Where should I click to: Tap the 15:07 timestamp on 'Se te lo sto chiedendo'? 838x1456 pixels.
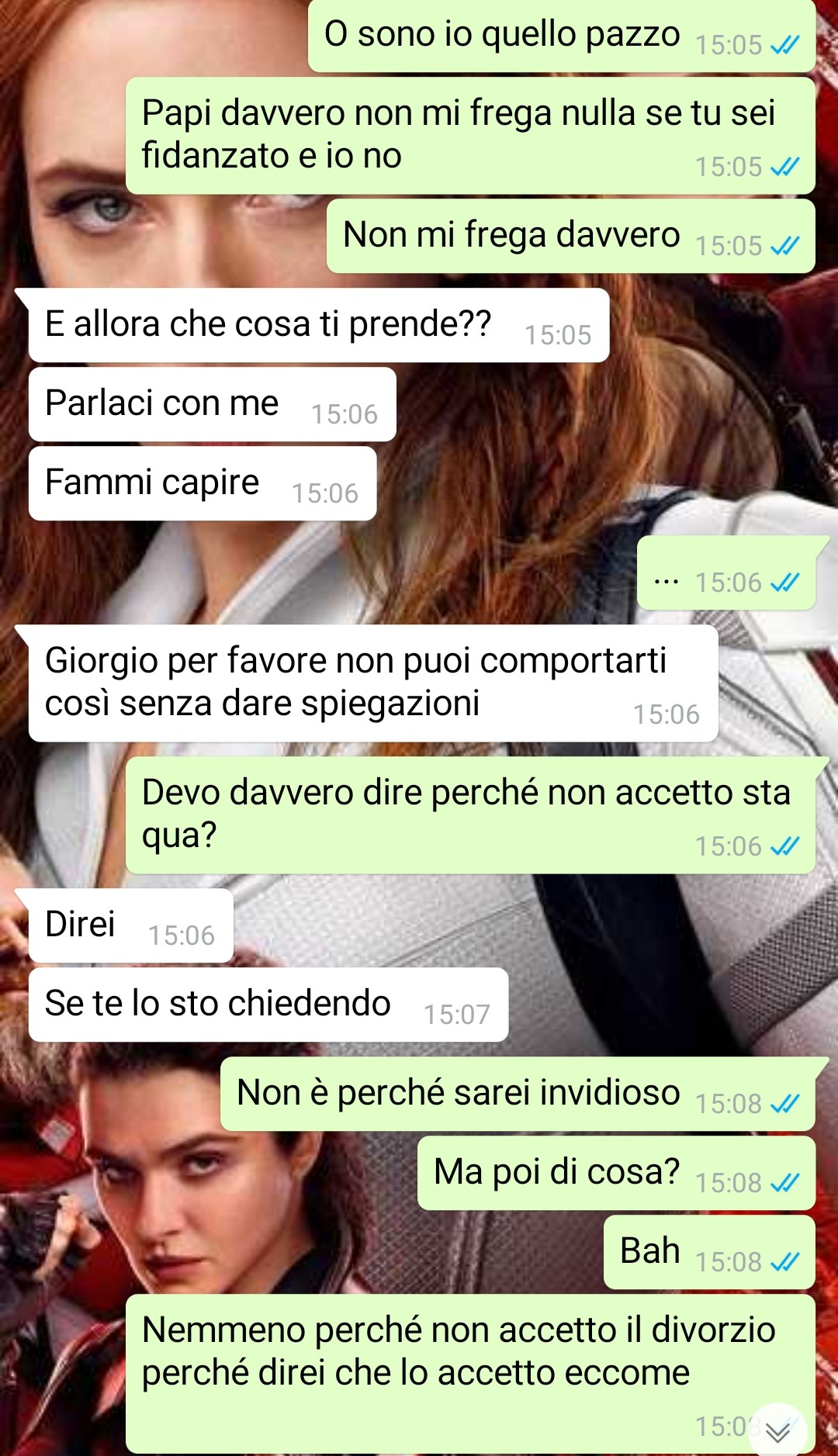(x=457, y=1015)
